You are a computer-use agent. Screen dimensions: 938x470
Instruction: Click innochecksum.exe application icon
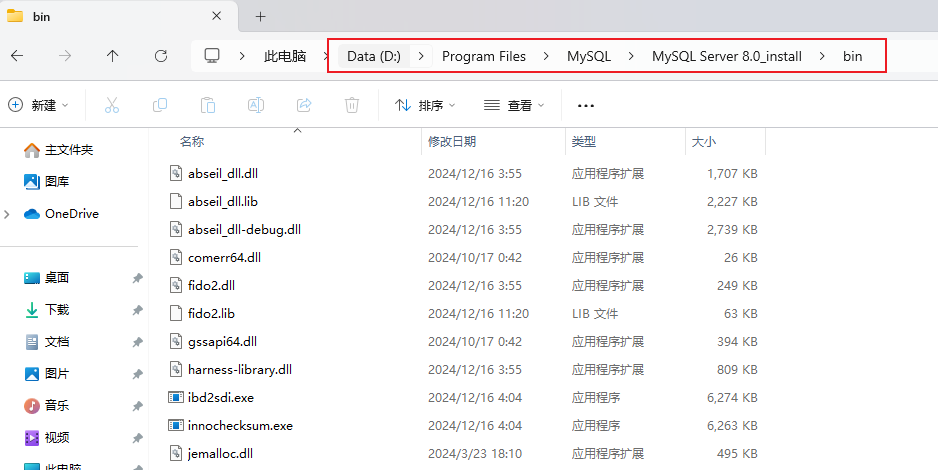click(x=175, y=425)
